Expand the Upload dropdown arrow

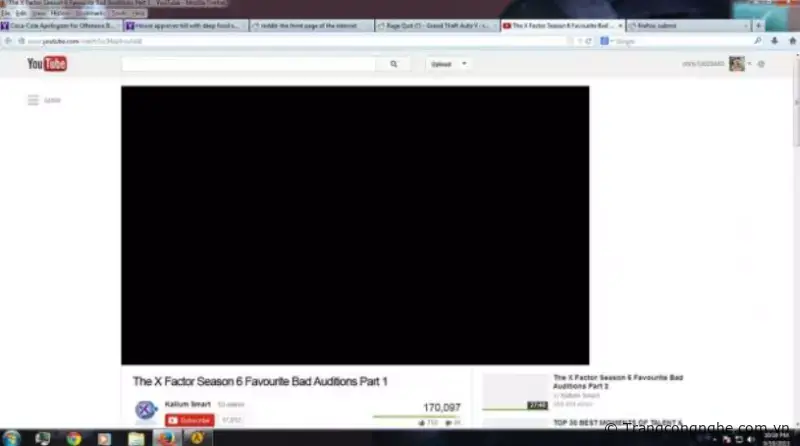pos(465,64)
